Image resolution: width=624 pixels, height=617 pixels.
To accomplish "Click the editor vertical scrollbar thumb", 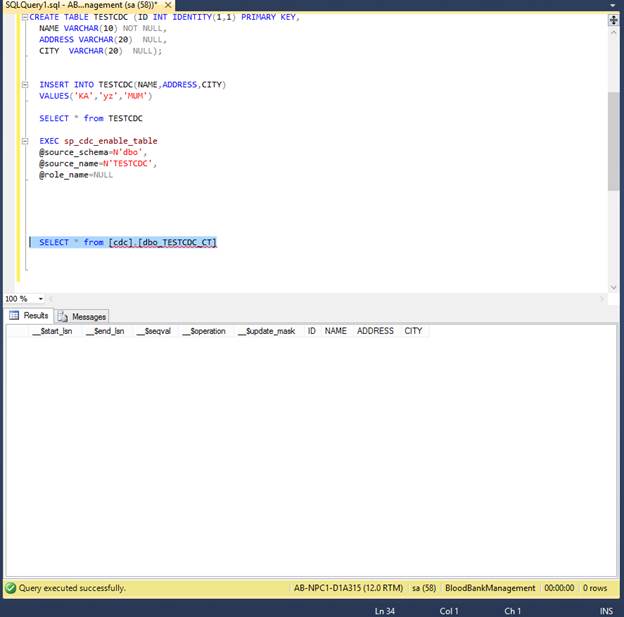I will tap(613, 141).
